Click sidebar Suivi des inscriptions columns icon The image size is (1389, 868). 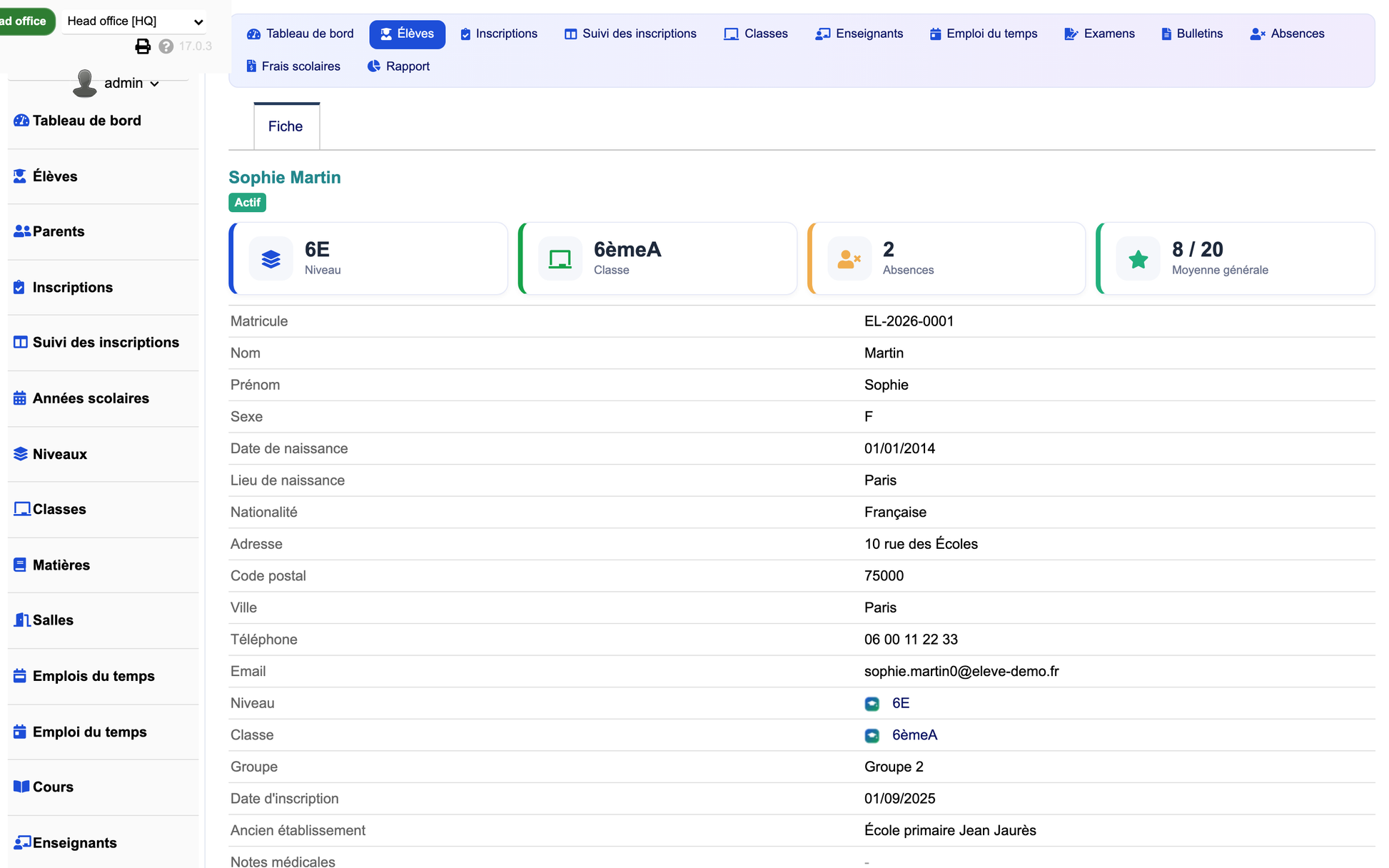click(21, 343)
